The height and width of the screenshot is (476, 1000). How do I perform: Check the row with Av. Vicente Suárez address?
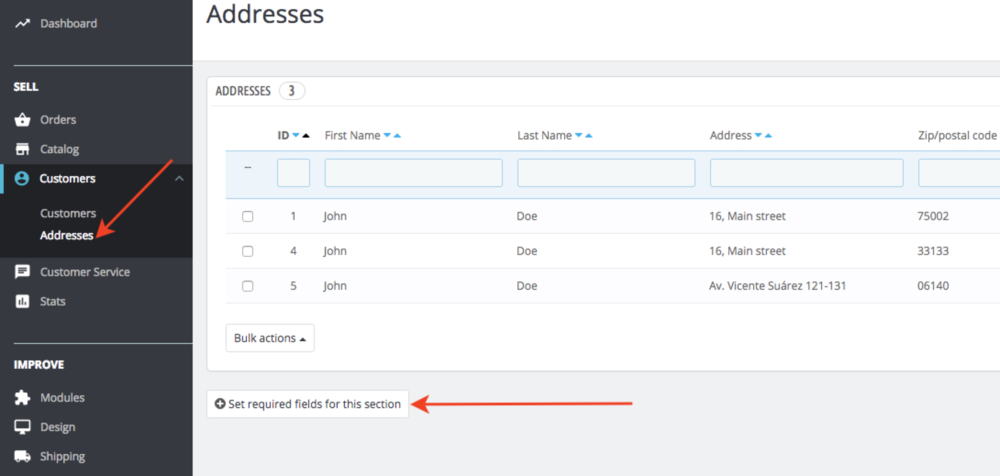pos(248,286)
